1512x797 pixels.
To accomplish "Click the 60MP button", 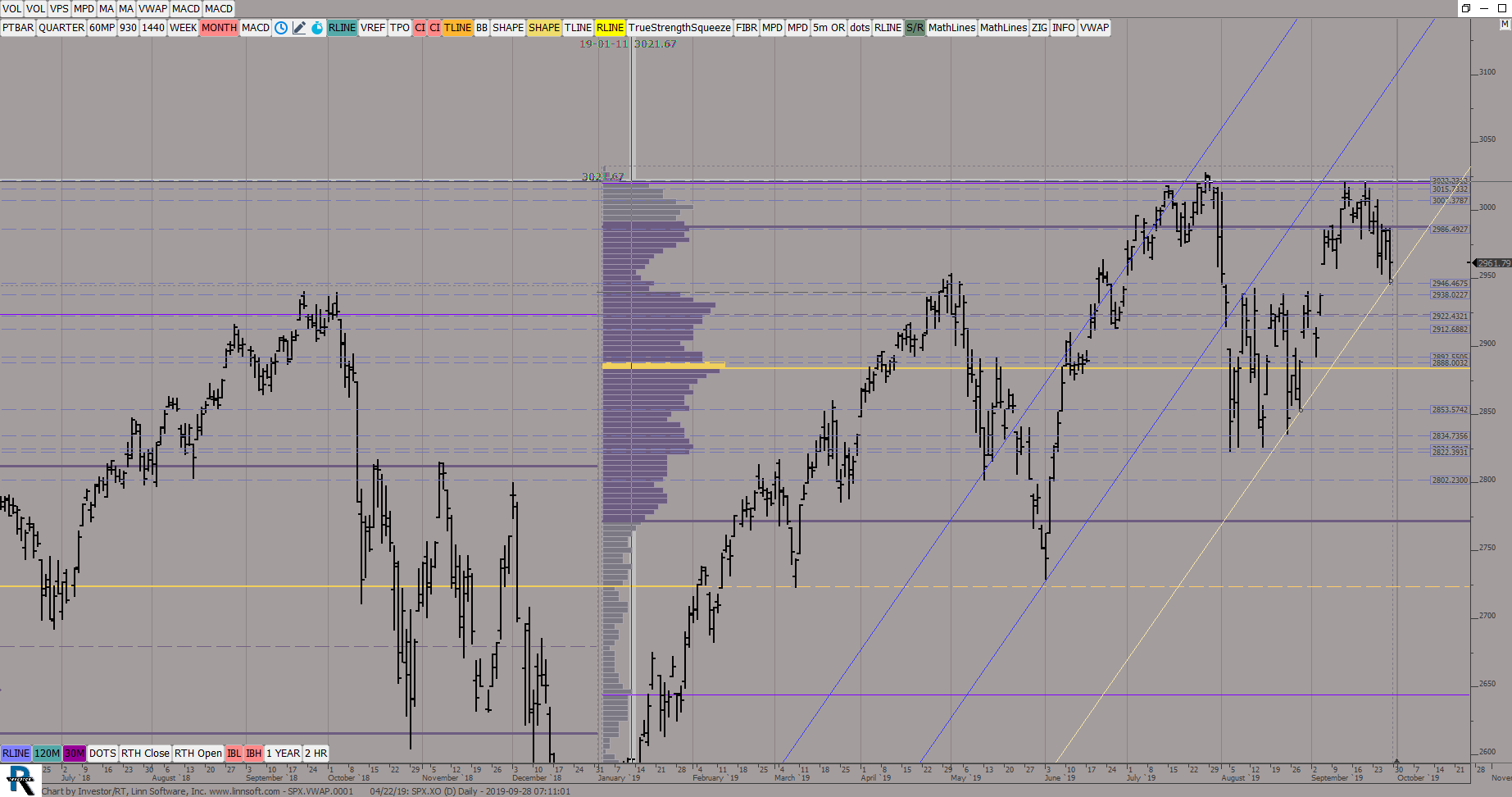I will tap(102, 28).
